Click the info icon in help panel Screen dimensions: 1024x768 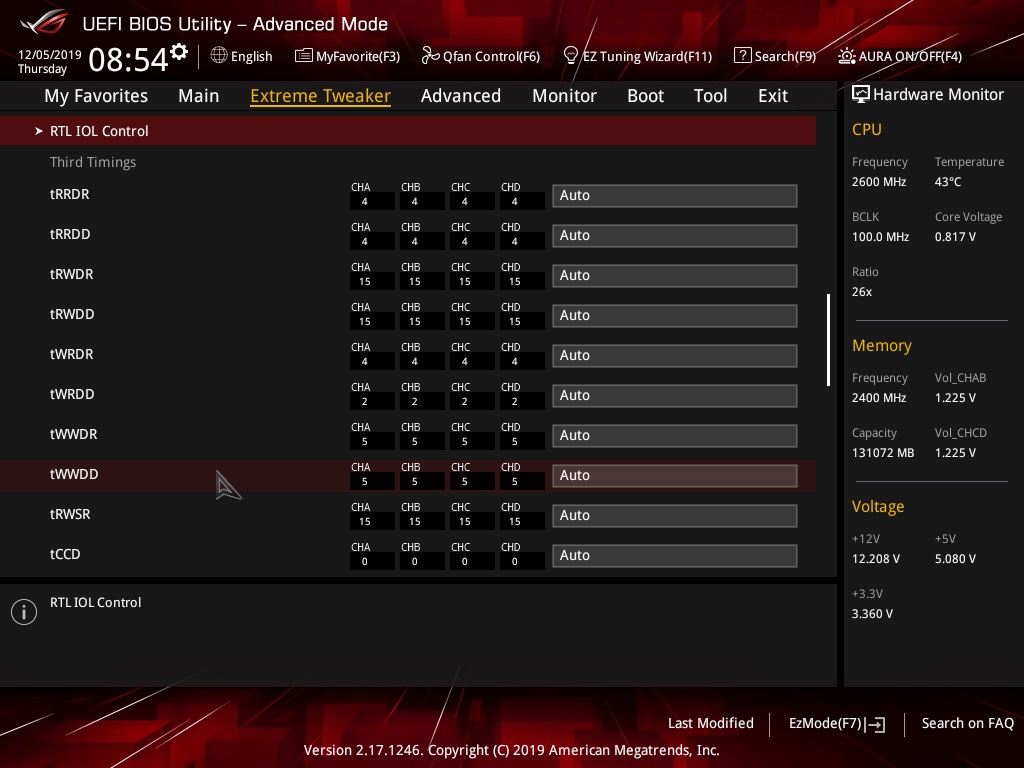pos(24,612)
